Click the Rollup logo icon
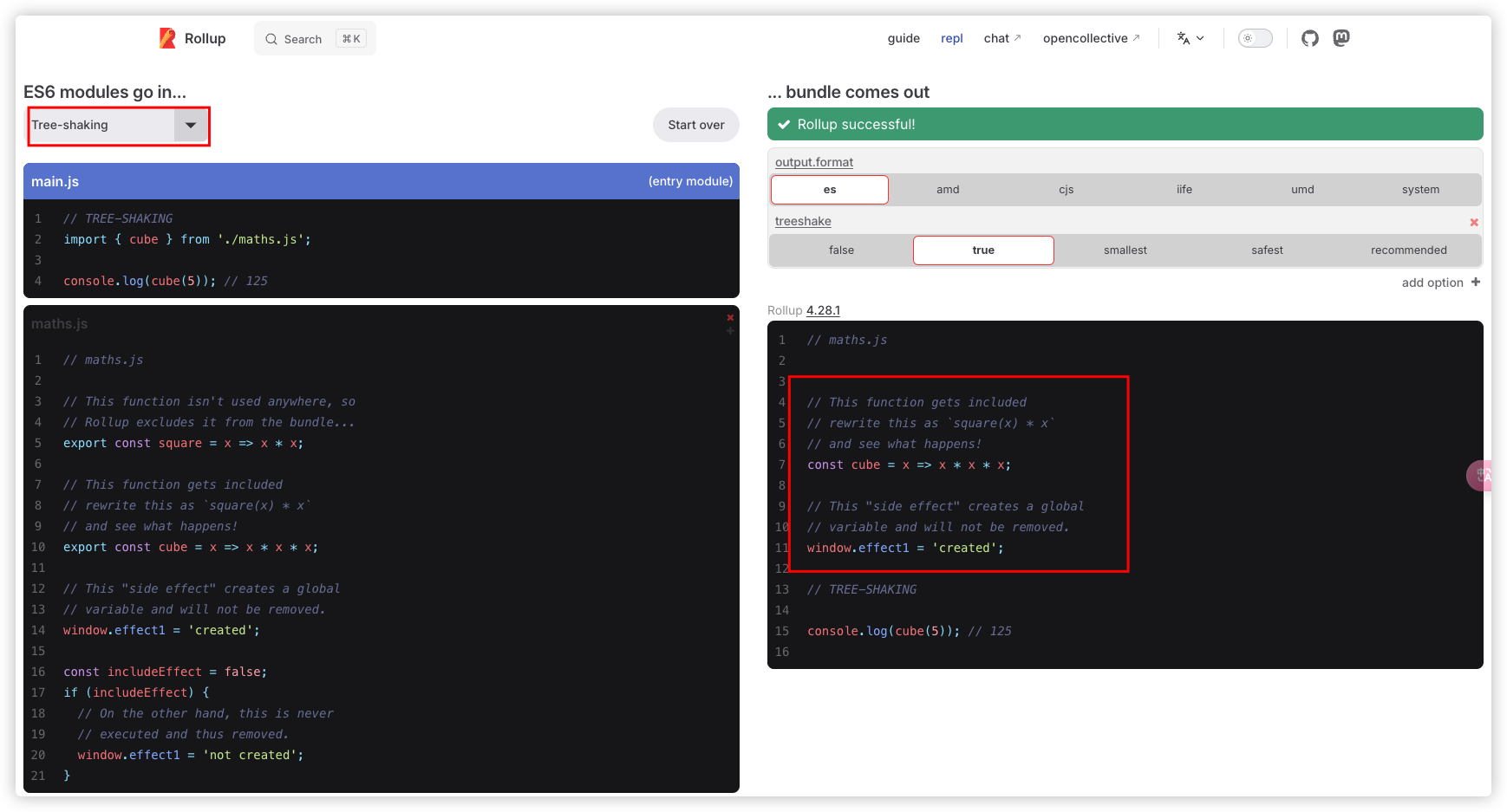 tap(167, 38)
